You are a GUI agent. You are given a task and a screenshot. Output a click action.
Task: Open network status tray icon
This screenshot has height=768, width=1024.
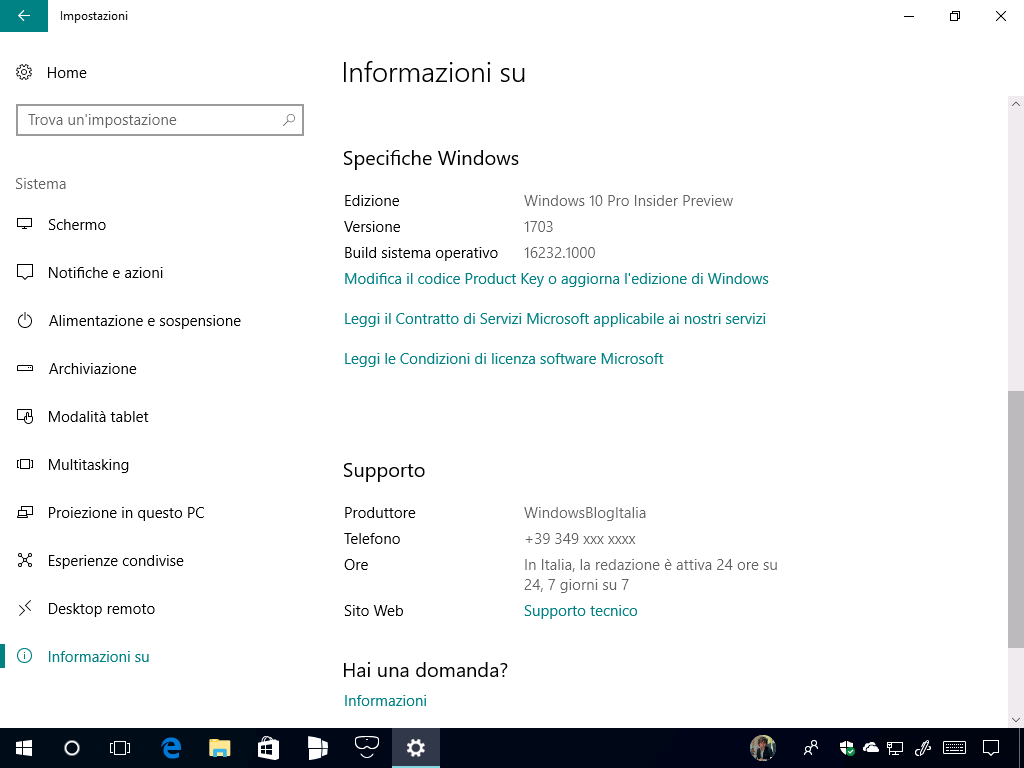click(x=895, y=748)
